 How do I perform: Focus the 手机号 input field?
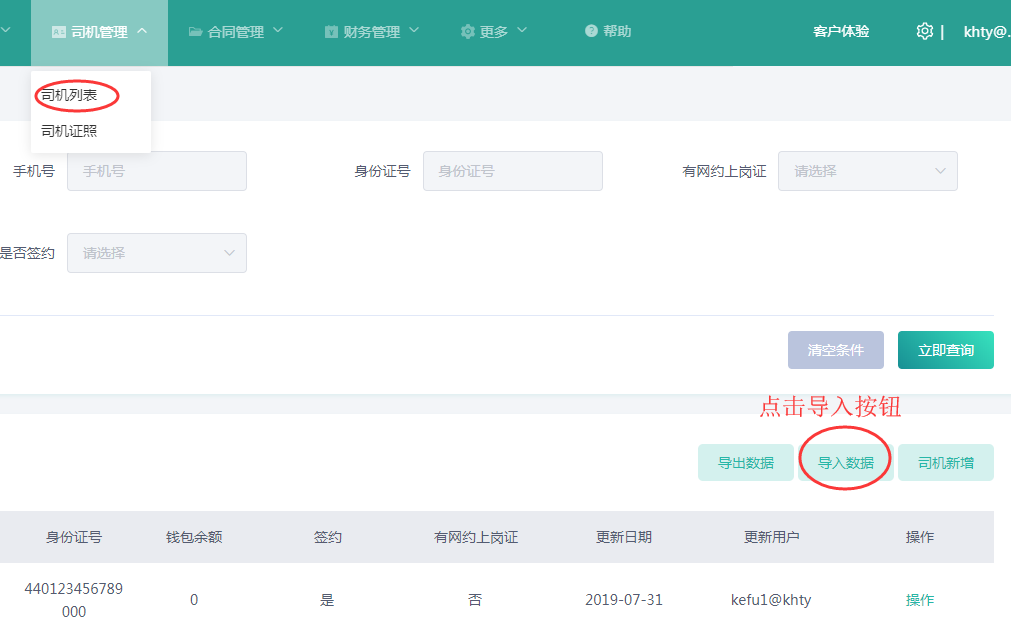(156, 171)
